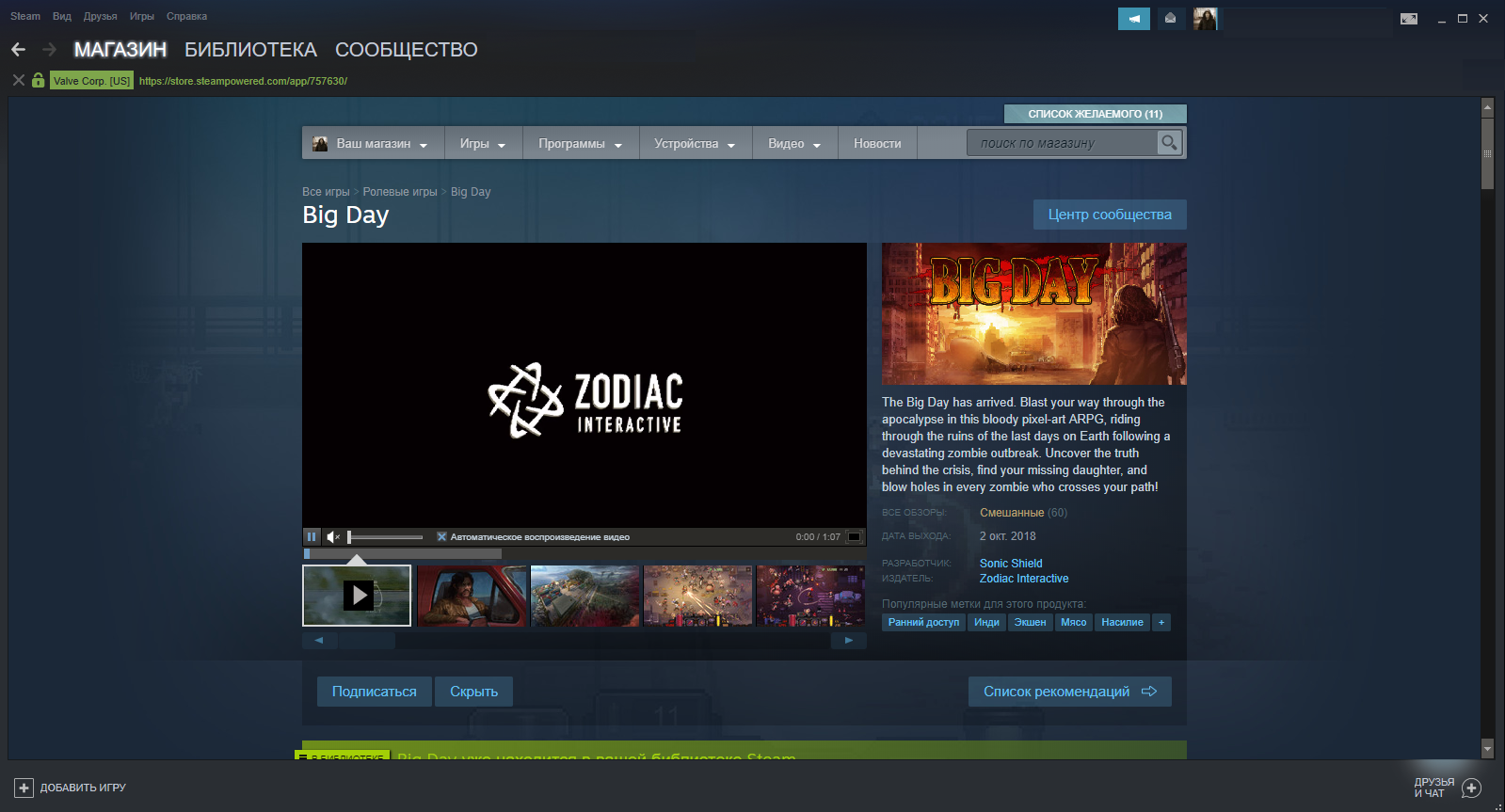
Task: Adjust the trailer volume slider
Action: (x=385, y=537)
